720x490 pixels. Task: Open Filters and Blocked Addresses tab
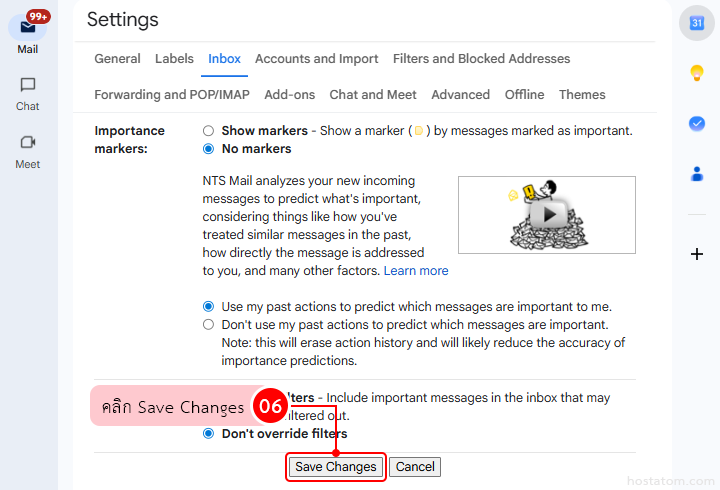click(x=481, y=59)
